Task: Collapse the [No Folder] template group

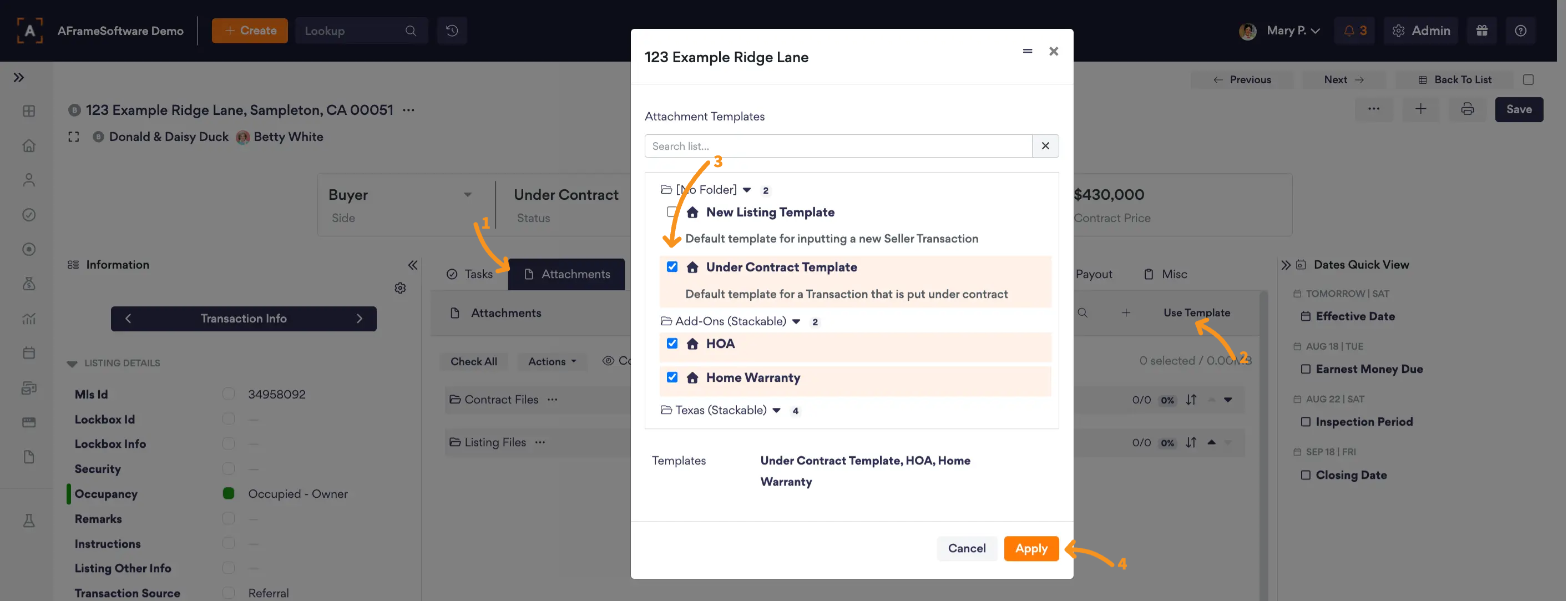Action: tap(747, 190)
